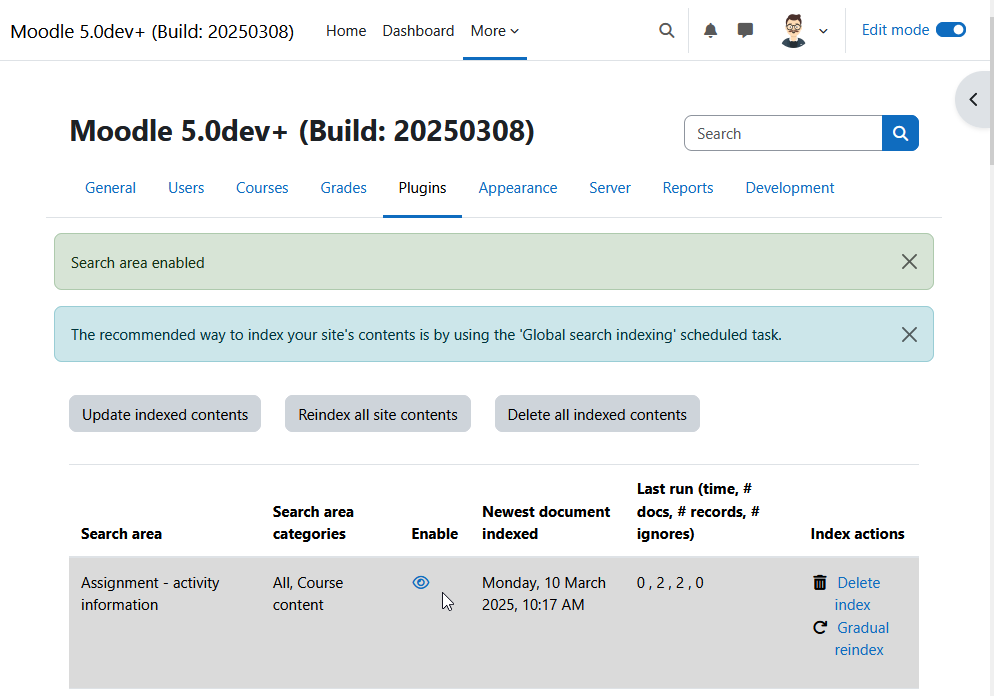This screenshot has height=696, width=994.
Task: Click the 'Search area categories' column header
Action: coord(313,522)
